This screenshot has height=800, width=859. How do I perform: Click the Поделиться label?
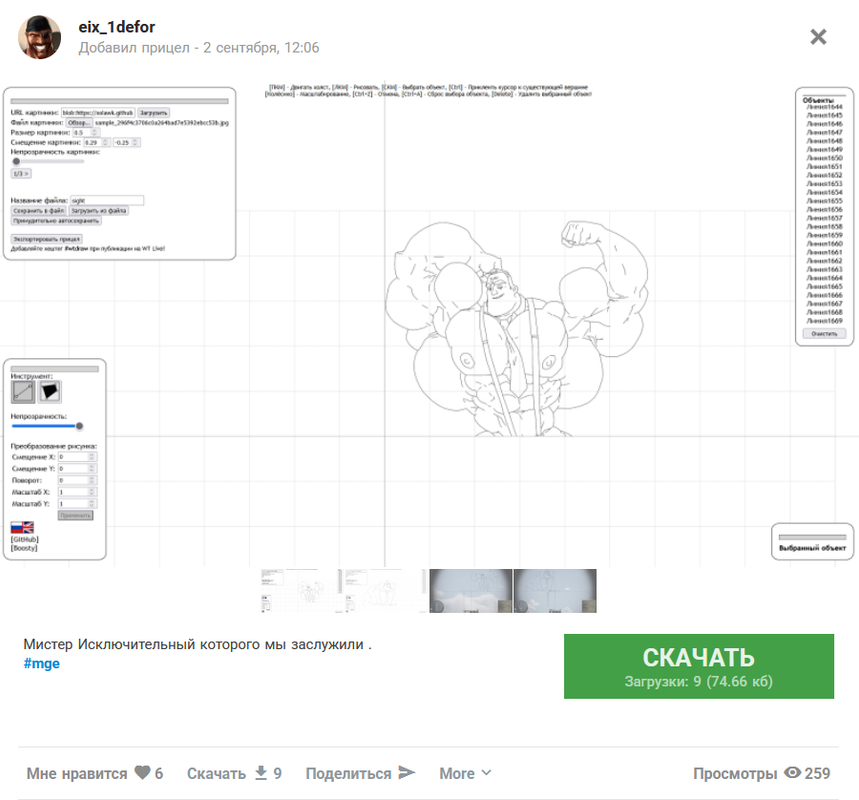(x=348, y=773)
